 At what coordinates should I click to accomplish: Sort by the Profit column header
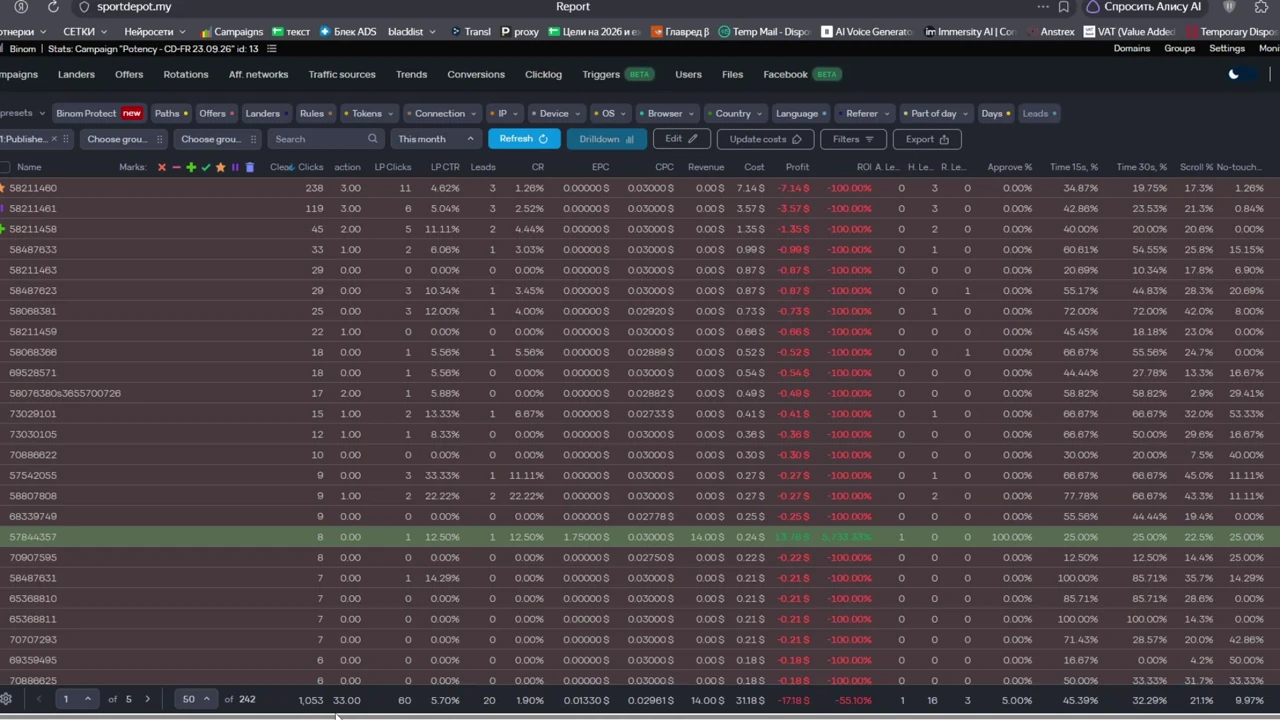(797, 167)
